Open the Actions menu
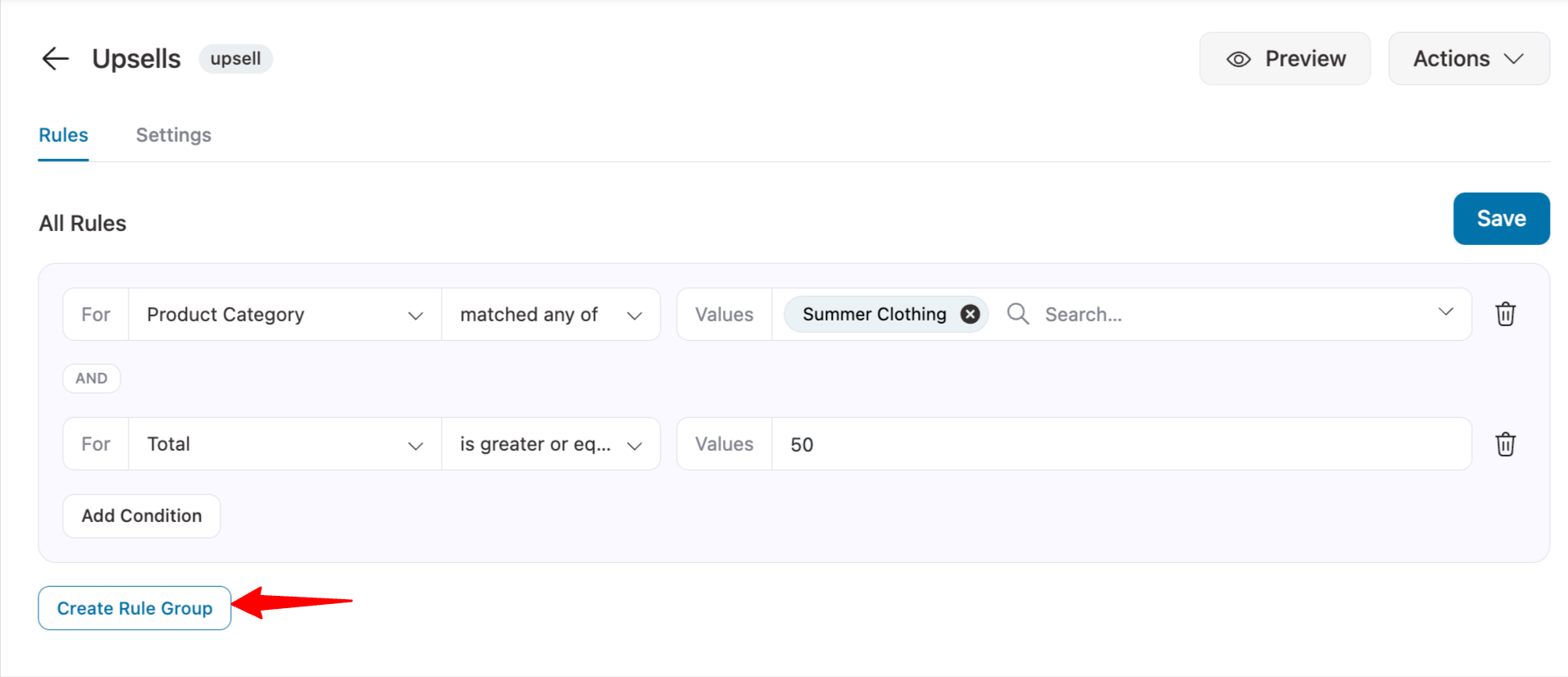Viewport: 1568px width, 677px height. pyautogui.click(x=1468, y=58)
